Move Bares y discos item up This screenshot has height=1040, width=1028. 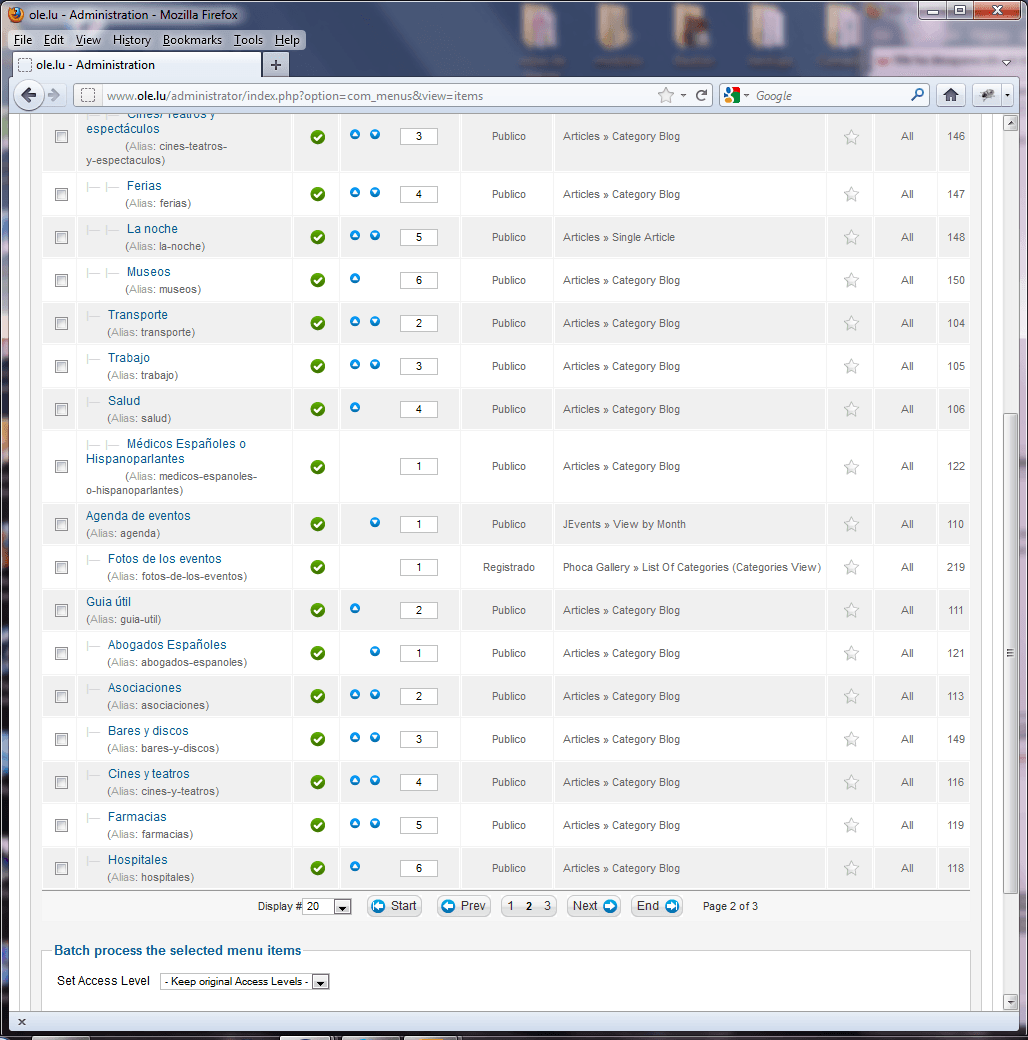click(x=355, y=738)
